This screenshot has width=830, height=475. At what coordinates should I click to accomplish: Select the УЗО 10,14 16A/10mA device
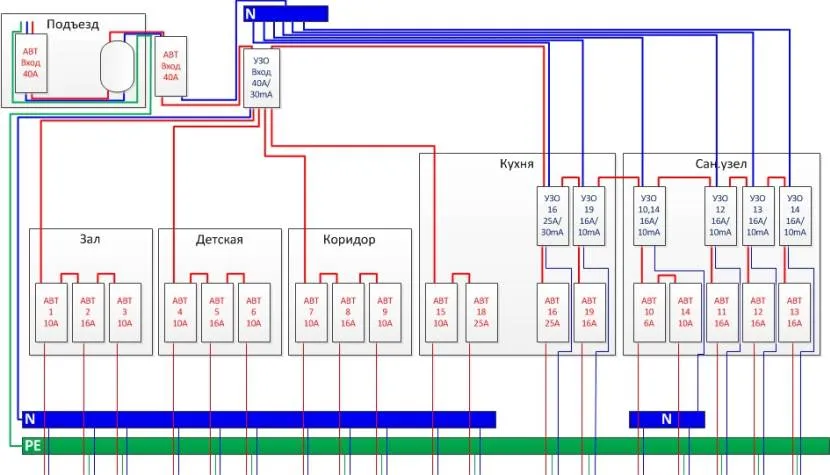click(649, 213)
